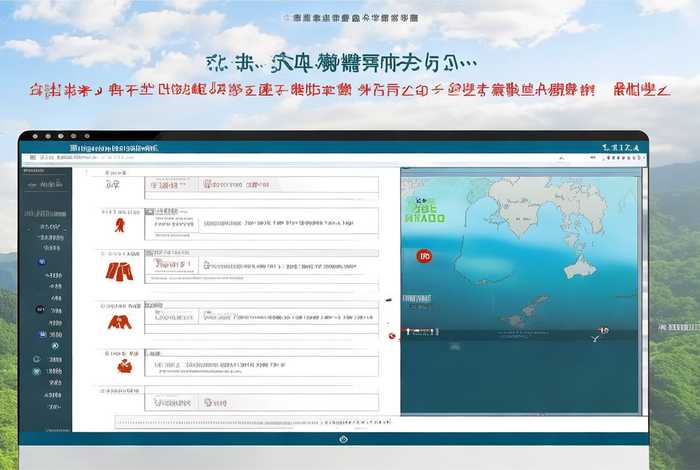
Task: Click the green label overlay on map
Action: pyautogui.click(x=425, y=211)
